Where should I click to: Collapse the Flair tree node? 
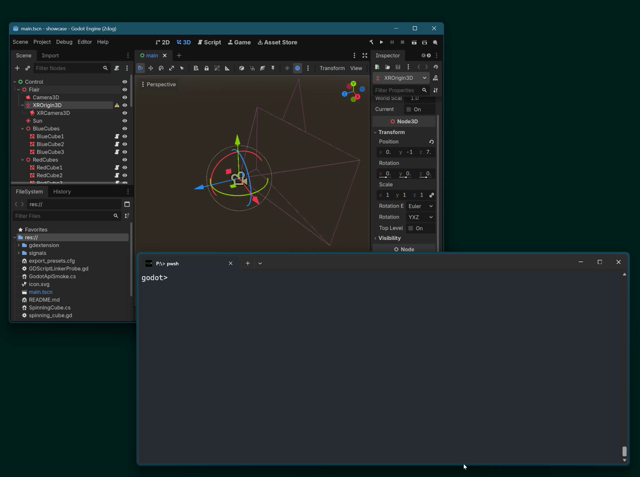(18, 90)
